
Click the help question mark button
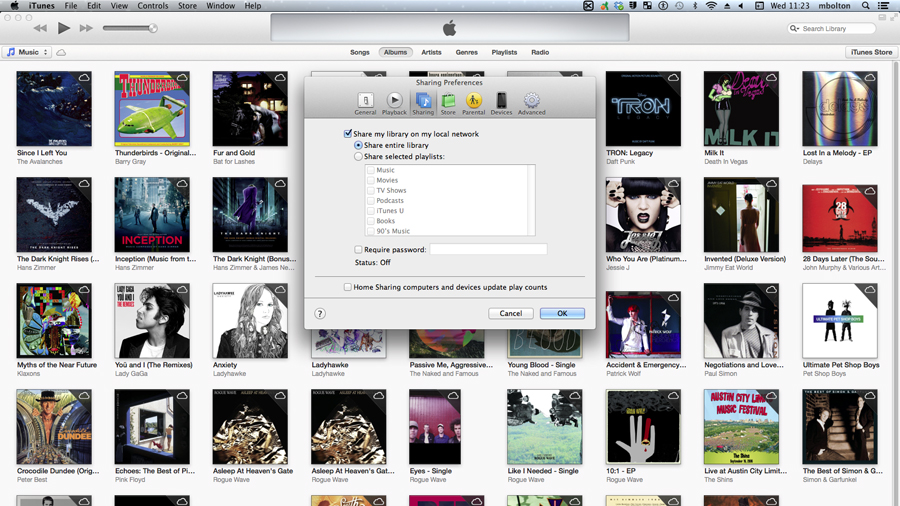(x=320, y=313)
